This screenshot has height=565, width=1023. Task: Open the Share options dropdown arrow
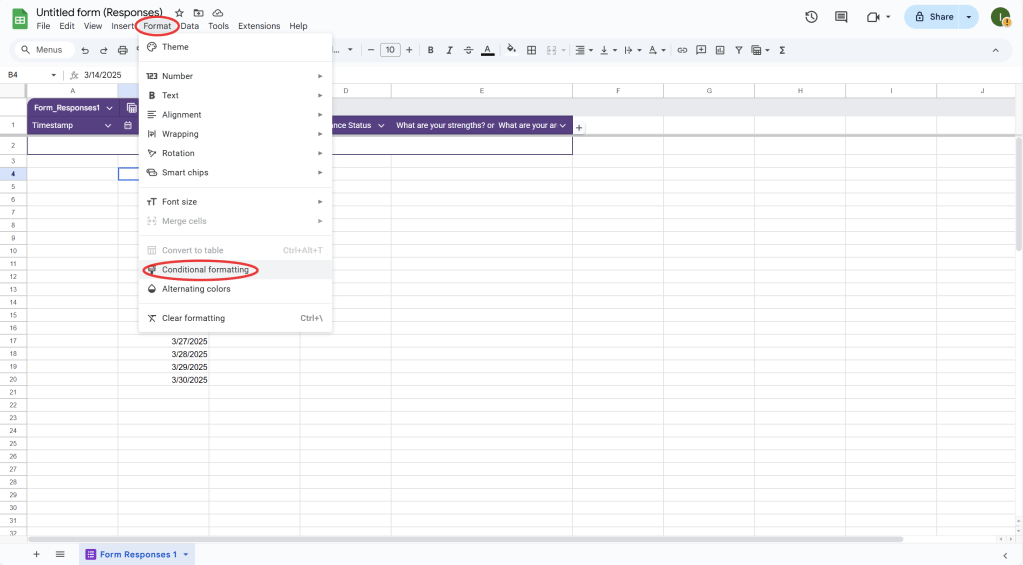click(x=968, y=17)
